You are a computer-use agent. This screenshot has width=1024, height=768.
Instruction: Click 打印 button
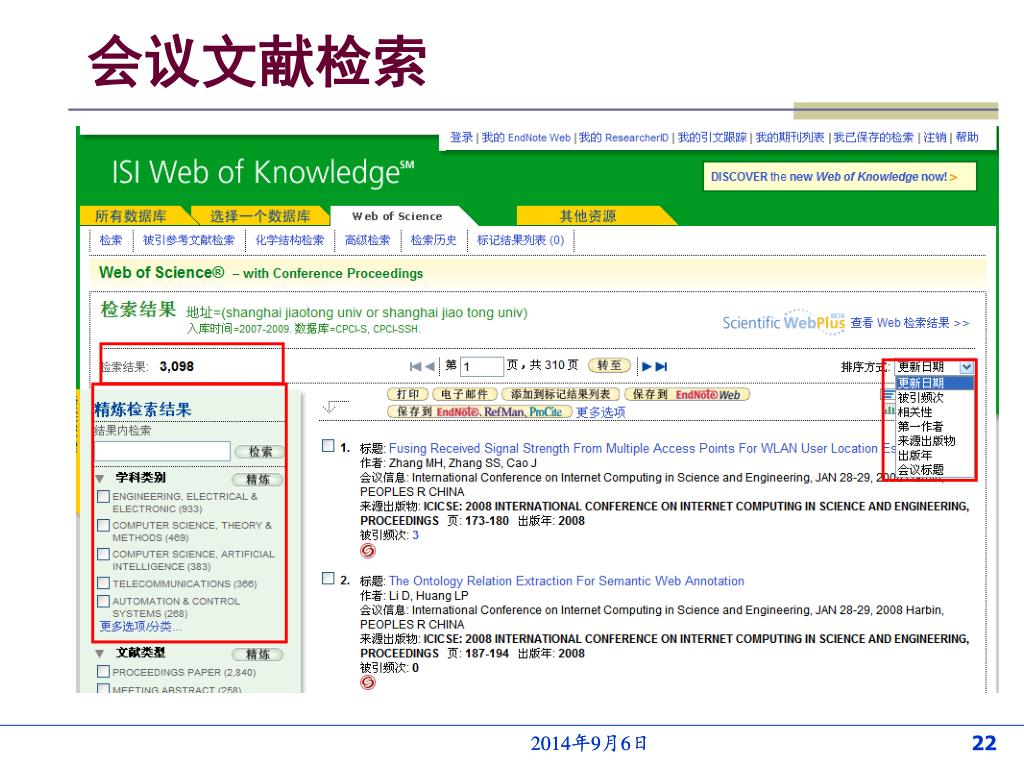coord(408,394)
